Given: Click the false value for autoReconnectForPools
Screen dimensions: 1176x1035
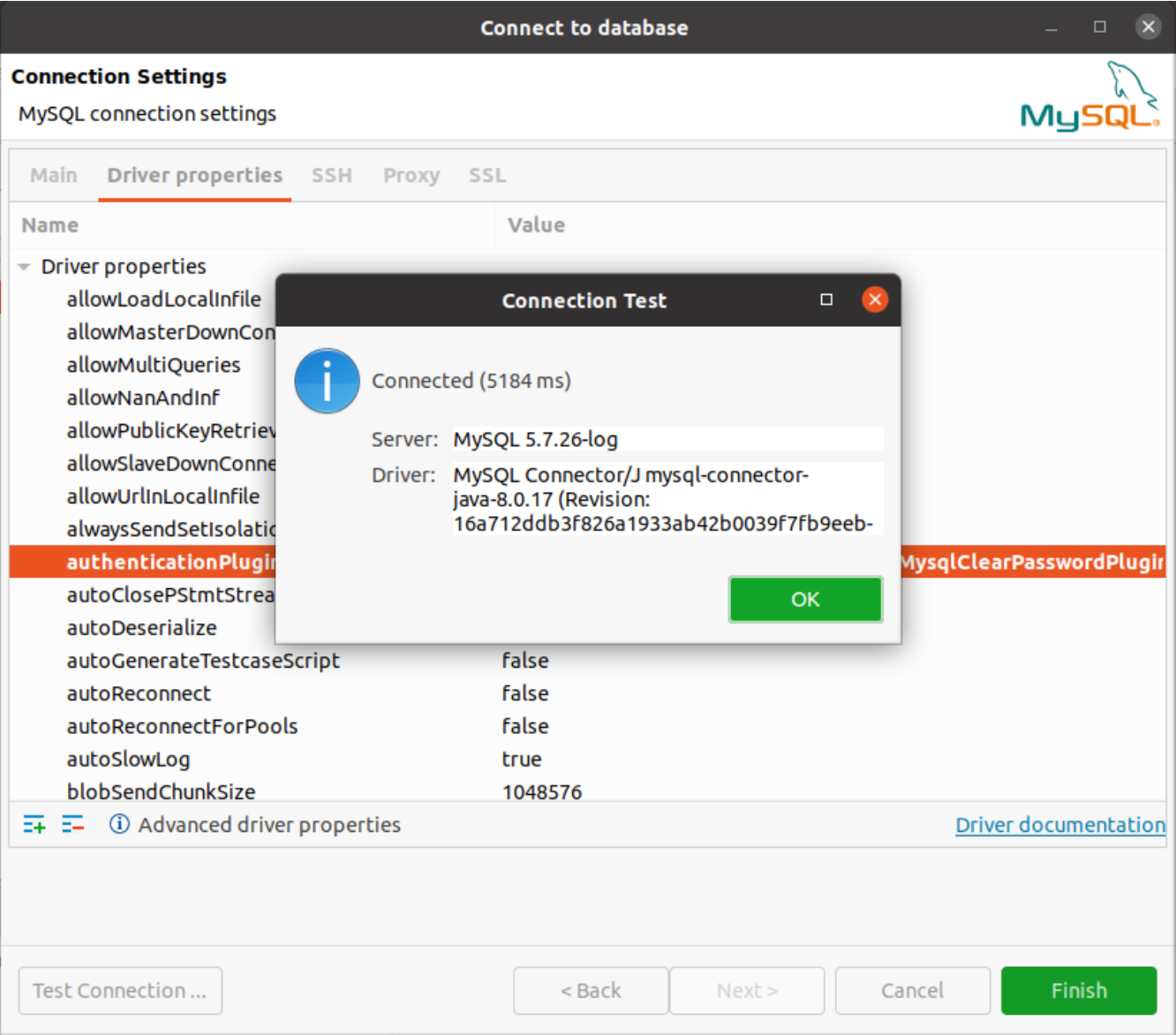Looking at the screenshot, I should tap(525, 726).
